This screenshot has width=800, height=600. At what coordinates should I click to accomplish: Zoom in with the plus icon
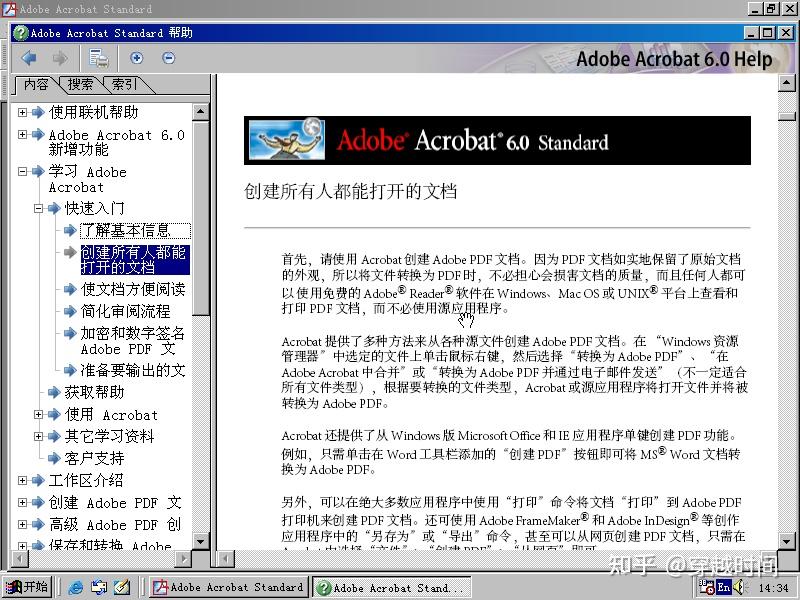[136, 58]
